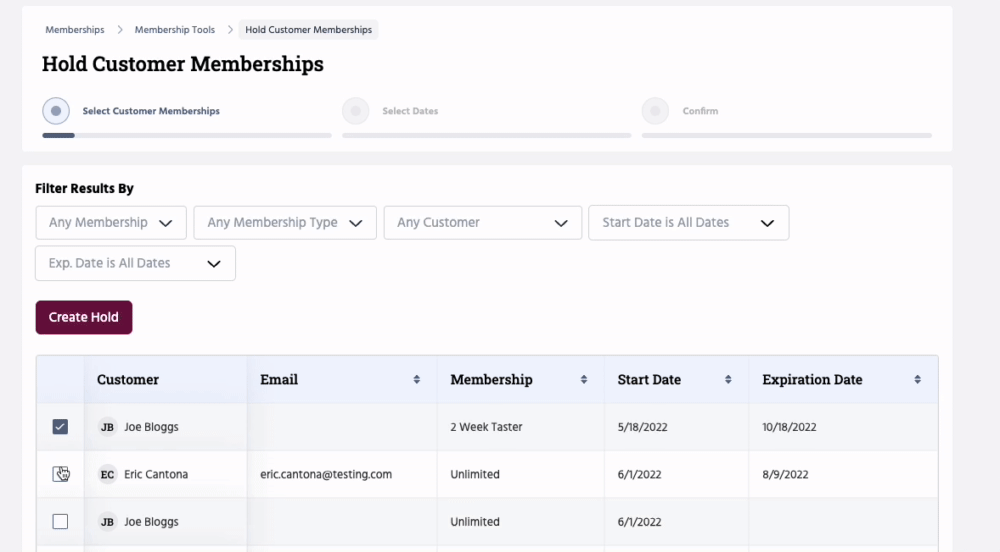Check the Joe Bloggs Unlimited membership row

point(60,521)
